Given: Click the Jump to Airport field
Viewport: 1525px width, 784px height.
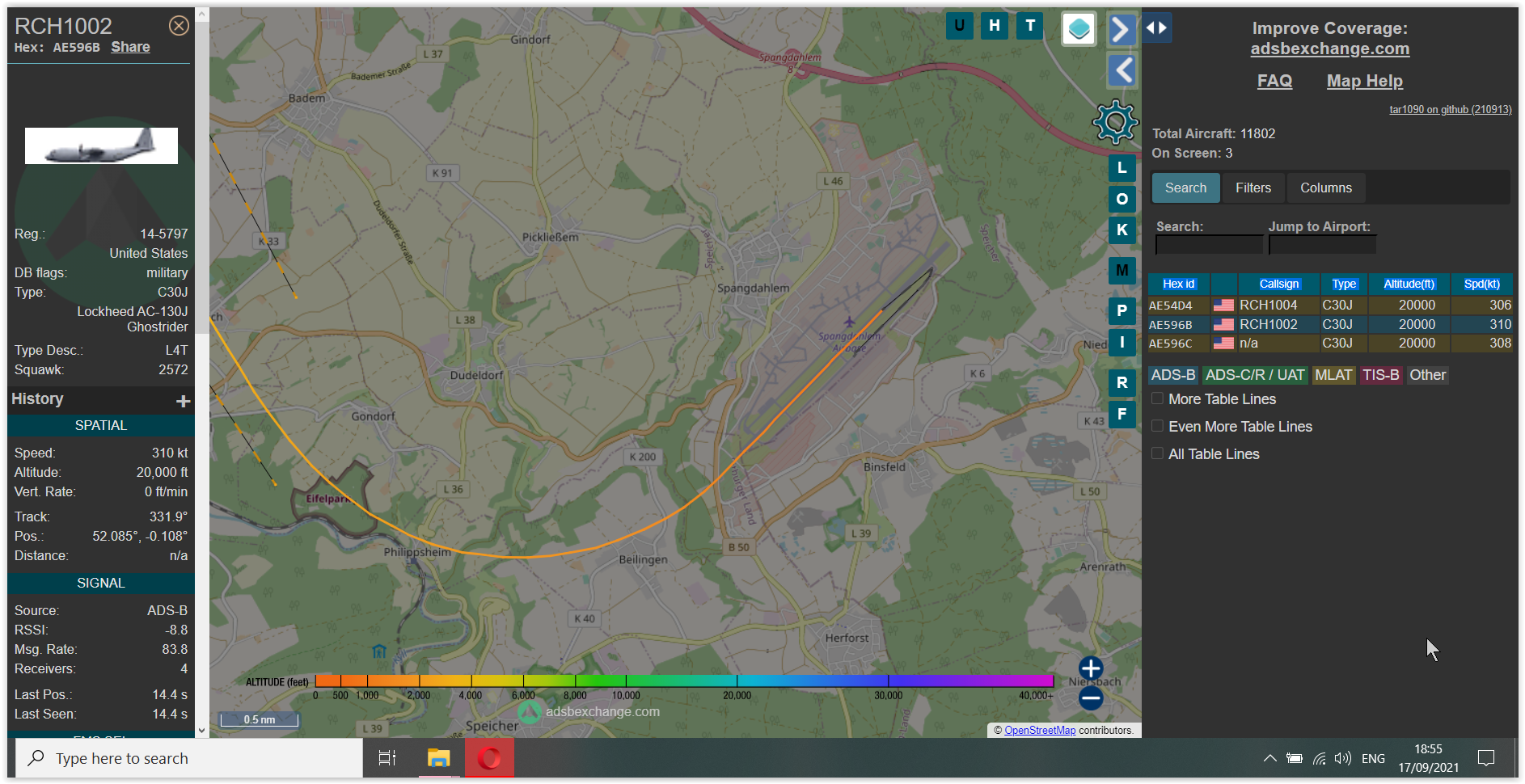Looking at the screenshot, I should (x=1321, y=245).
